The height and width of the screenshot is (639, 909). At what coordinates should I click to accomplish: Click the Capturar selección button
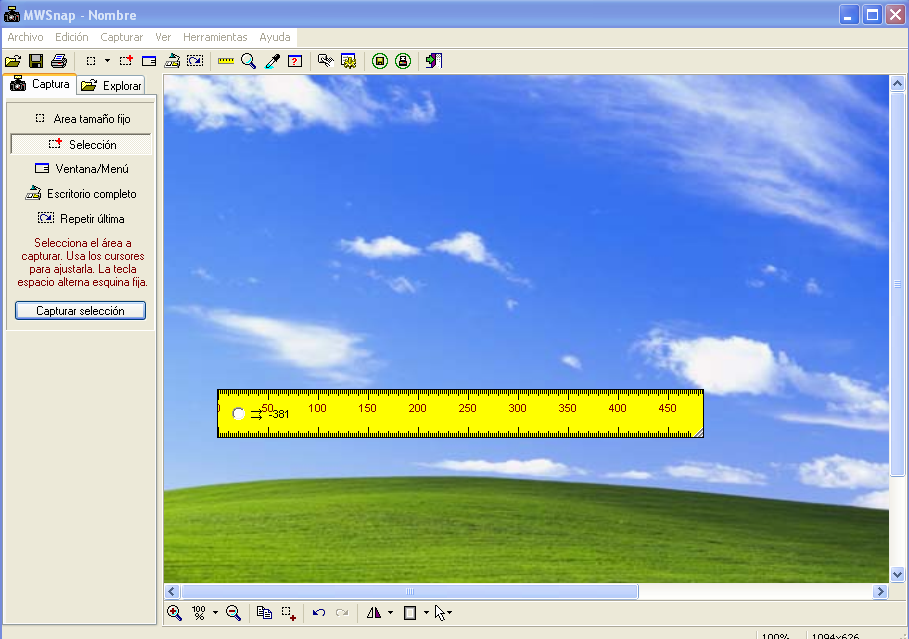pos(81,311)
